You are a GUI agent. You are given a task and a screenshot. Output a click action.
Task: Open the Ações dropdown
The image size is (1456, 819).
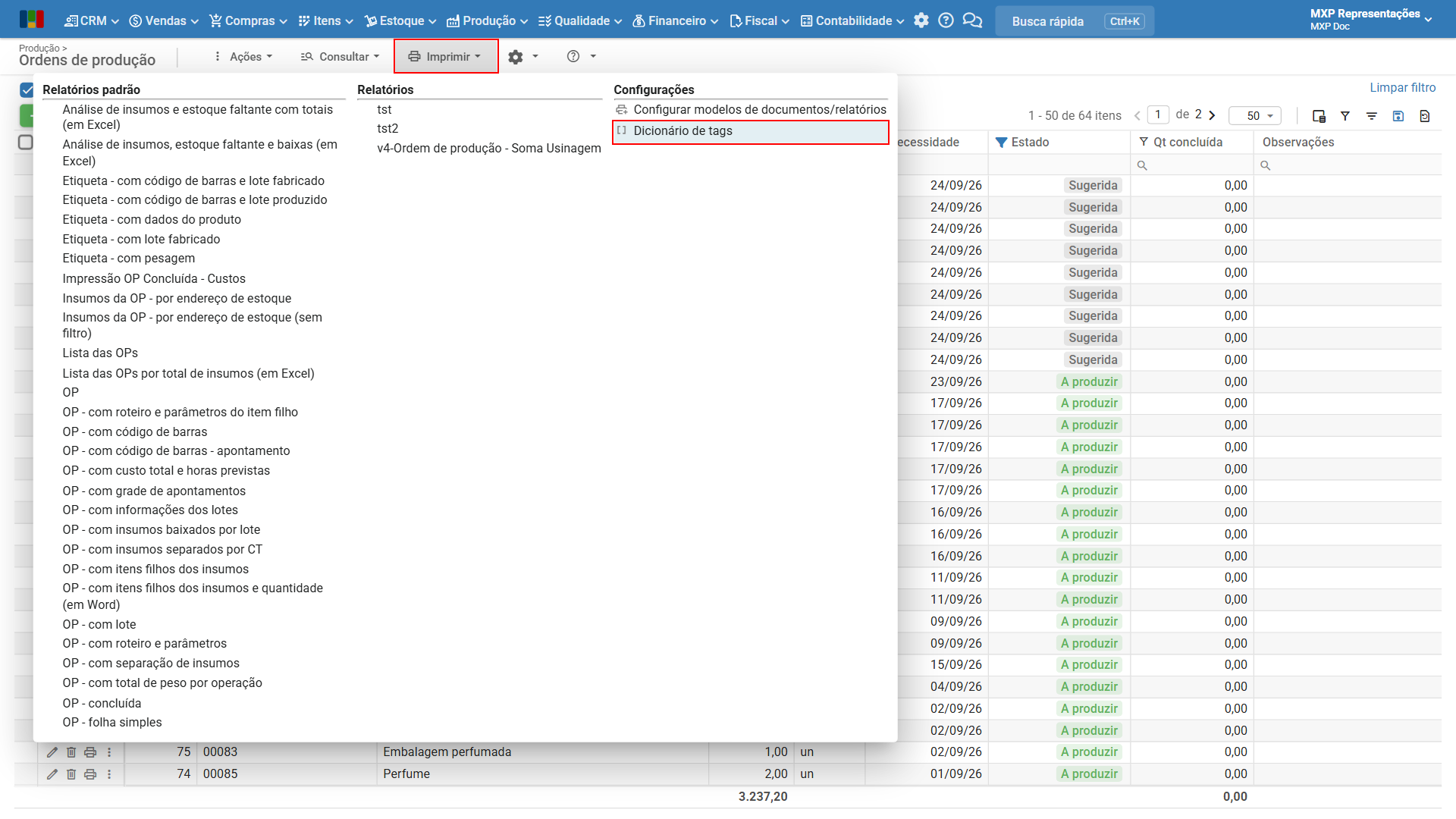click(243, 57)
